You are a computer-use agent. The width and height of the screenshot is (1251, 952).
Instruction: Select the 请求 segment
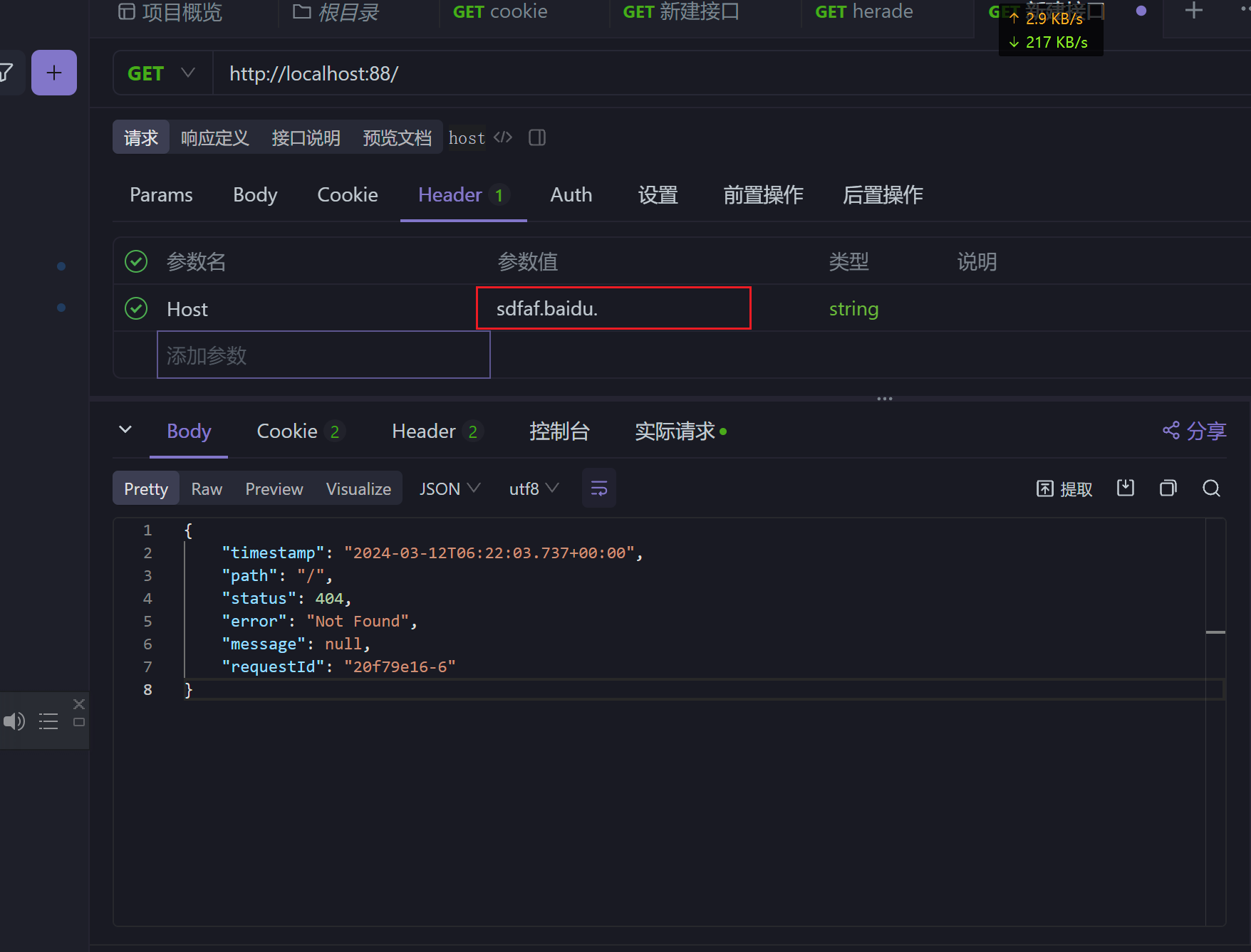pyautogui.click(x=141, y=137)
